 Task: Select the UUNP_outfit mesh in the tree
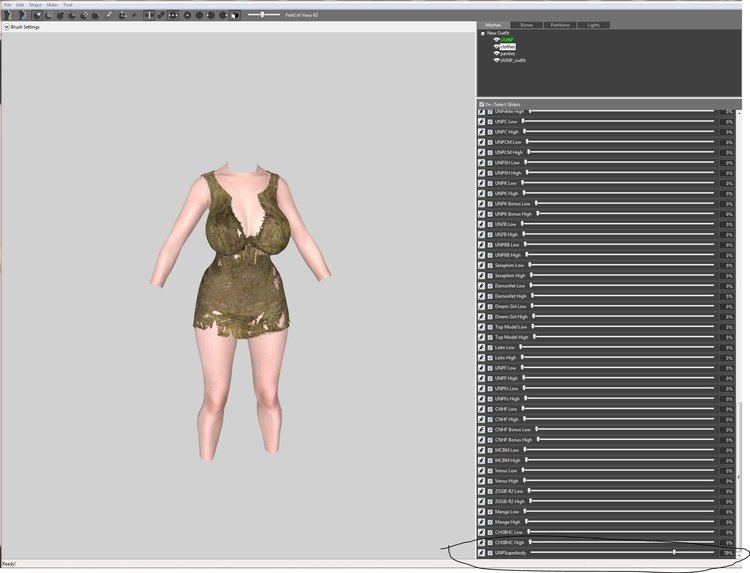513,60
